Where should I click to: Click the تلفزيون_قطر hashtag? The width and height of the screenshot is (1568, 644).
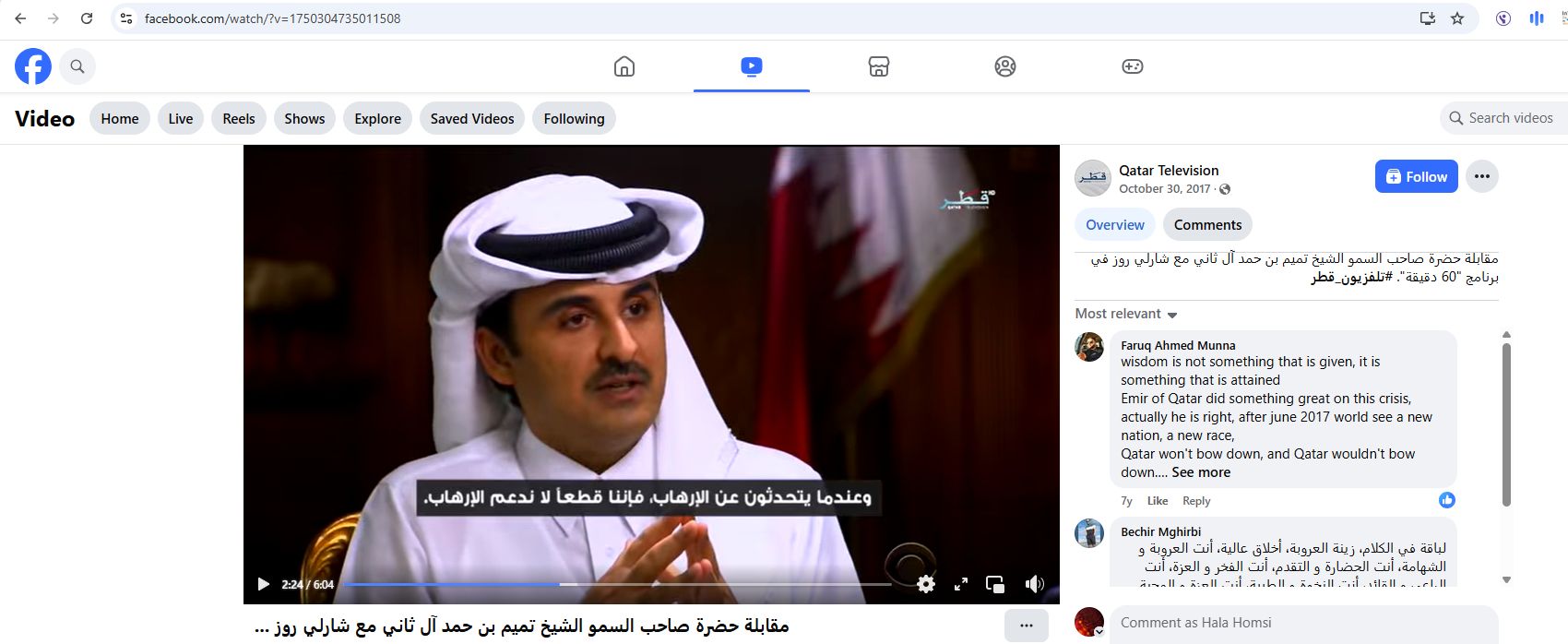[1351, 277]
